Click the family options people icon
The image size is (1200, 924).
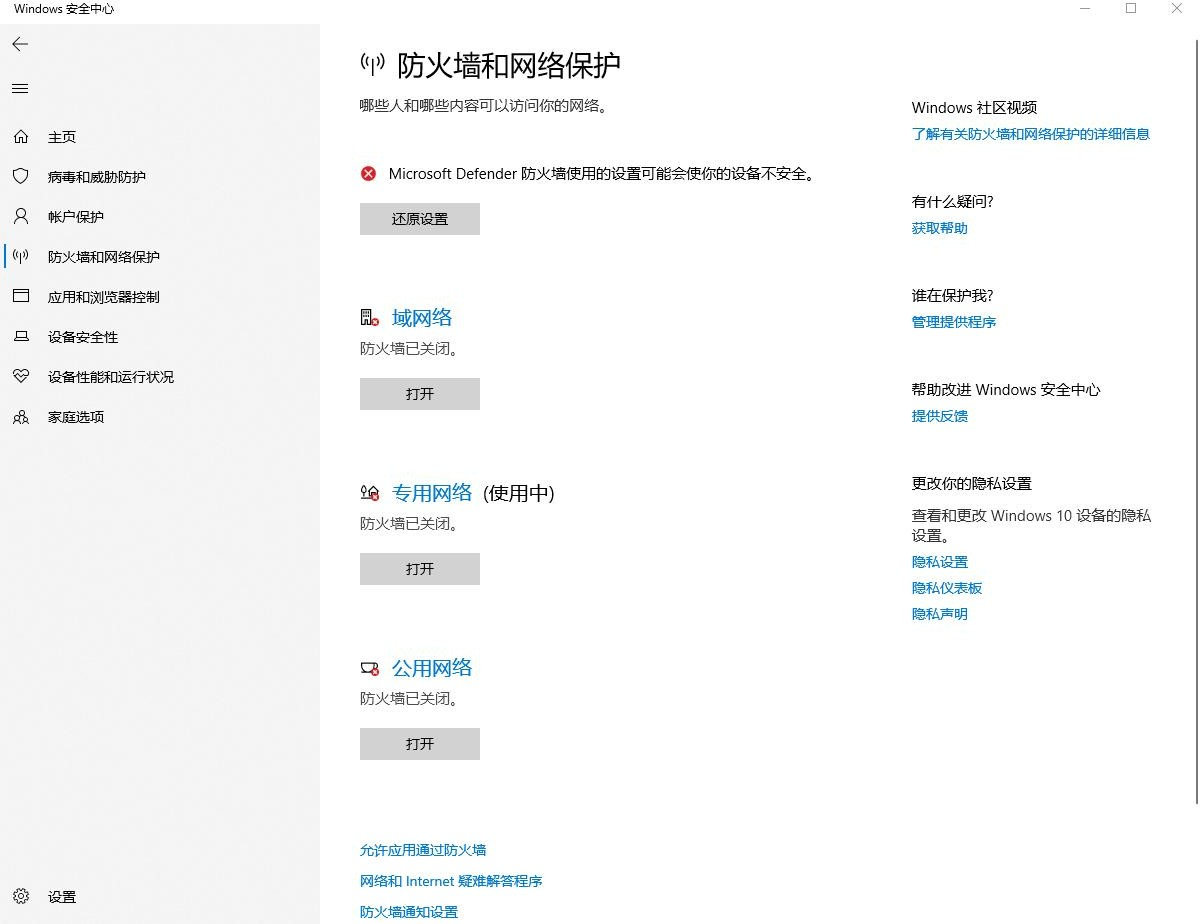21,417
